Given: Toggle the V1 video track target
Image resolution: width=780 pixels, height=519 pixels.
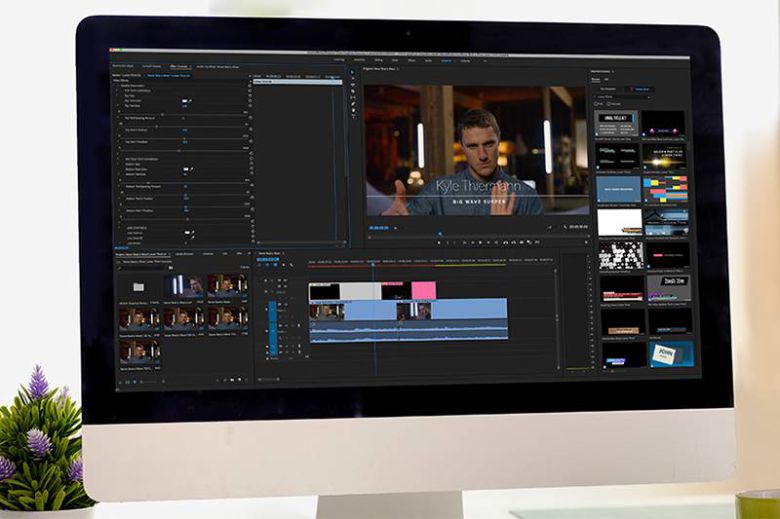Looking at the screenshot, I should click(x=272, y=309).
